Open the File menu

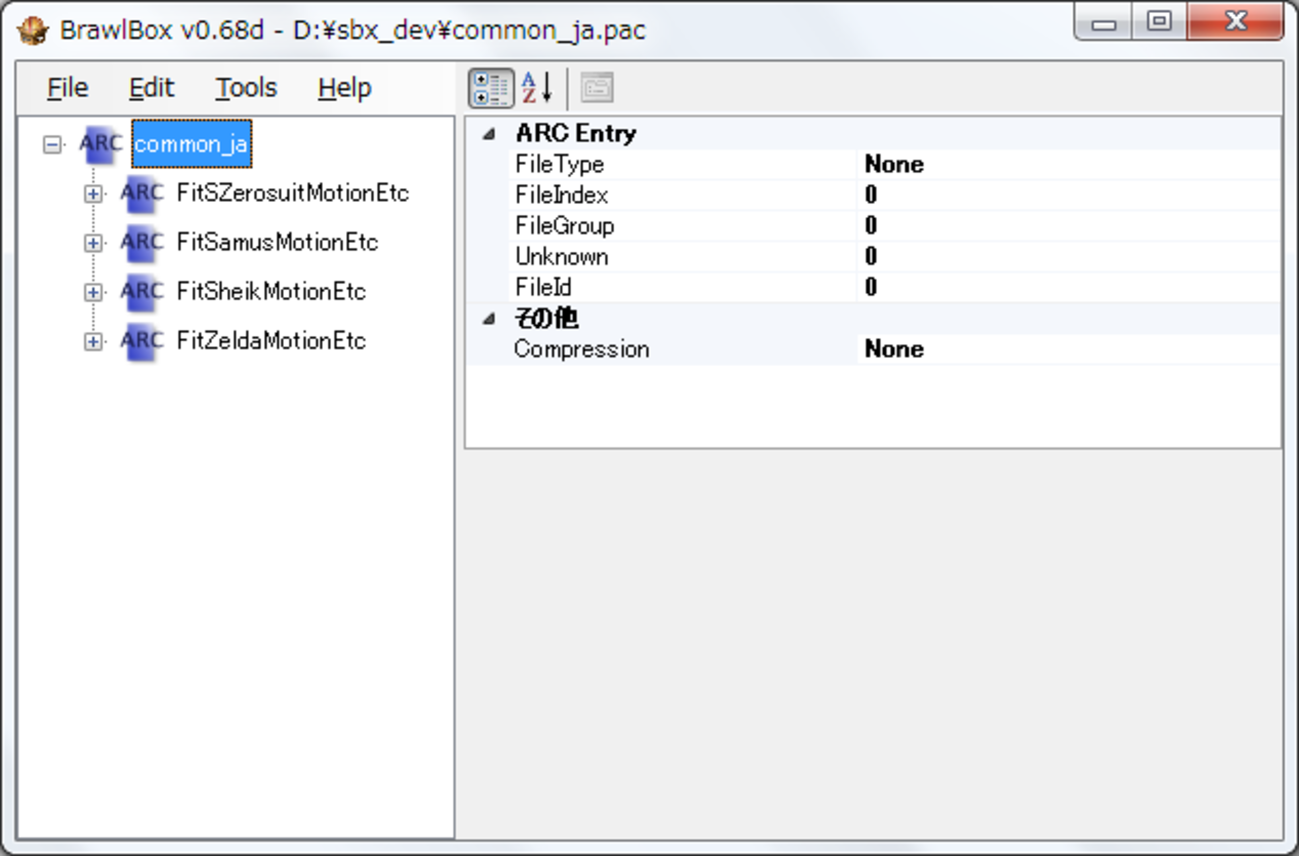(68, 88)
